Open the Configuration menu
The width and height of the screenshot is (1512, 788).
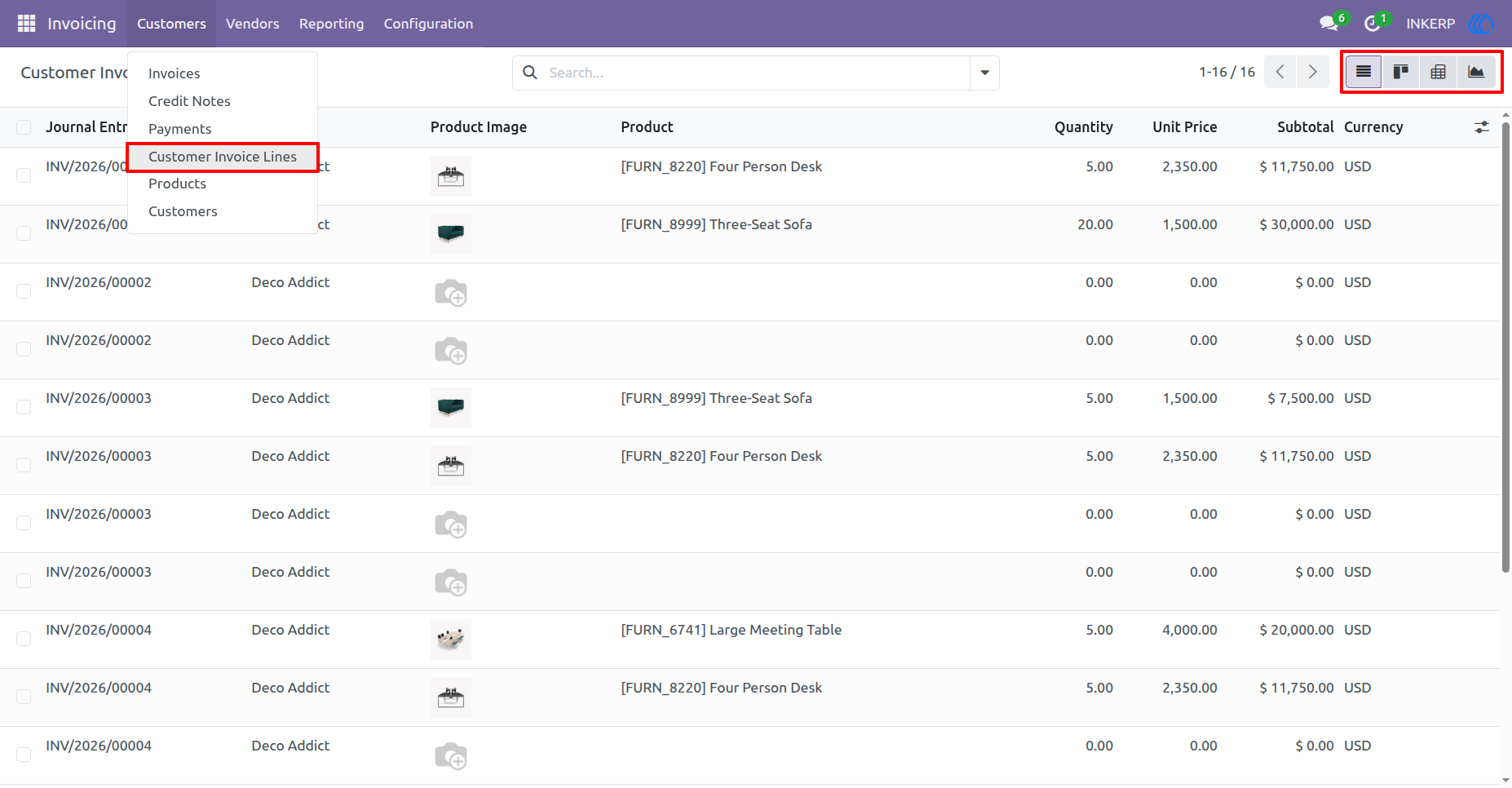[x=428, y=24]
